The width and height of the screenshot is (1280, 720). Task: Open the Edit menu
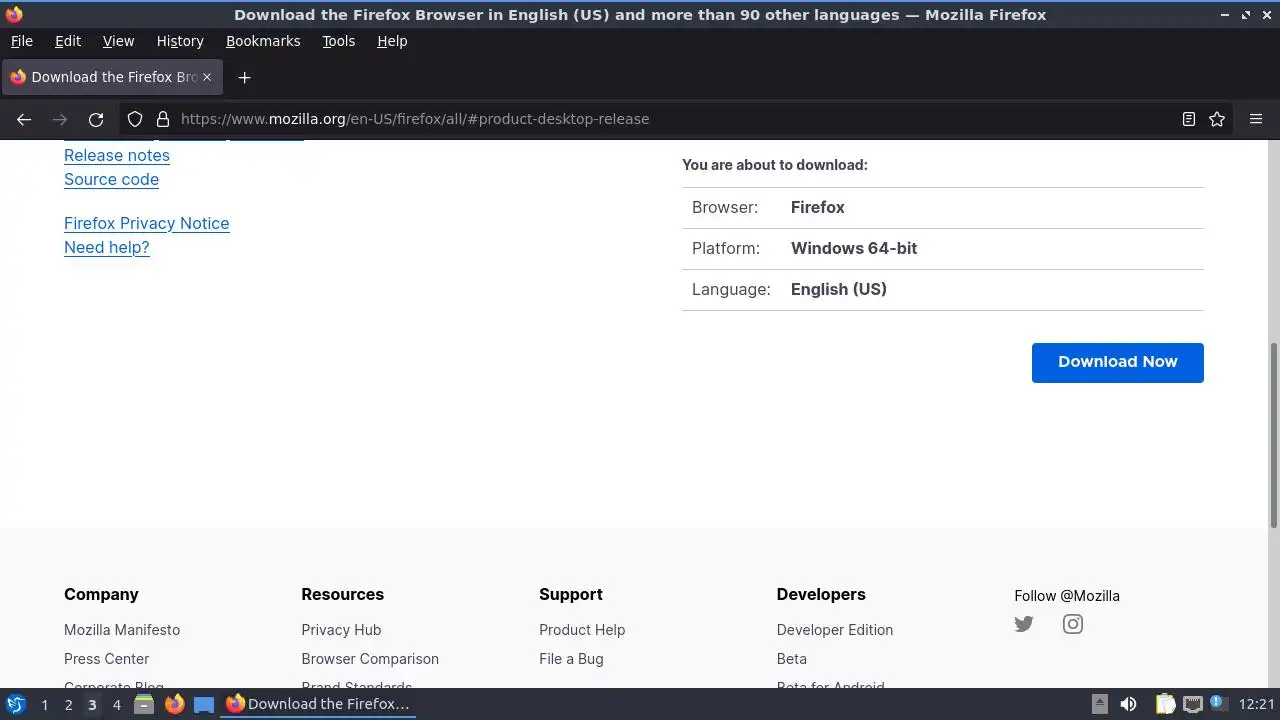click(x=68, y=41)
